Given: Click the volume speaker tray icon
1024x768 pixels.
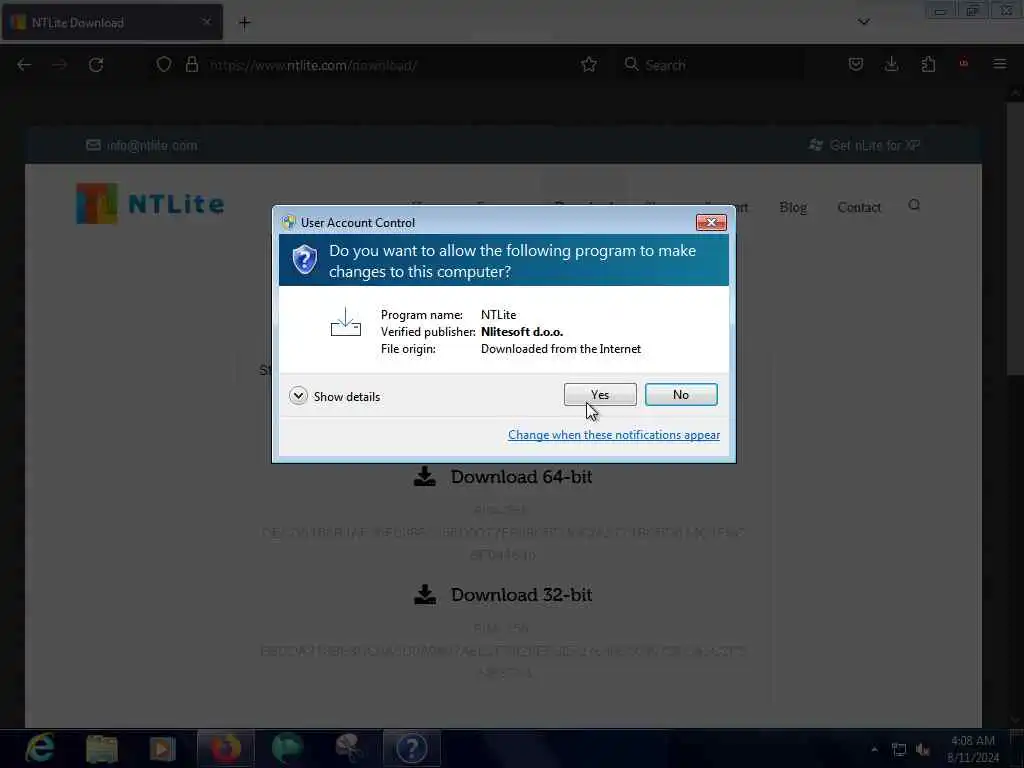Looking at the screenshot, I should pos(923,750).
